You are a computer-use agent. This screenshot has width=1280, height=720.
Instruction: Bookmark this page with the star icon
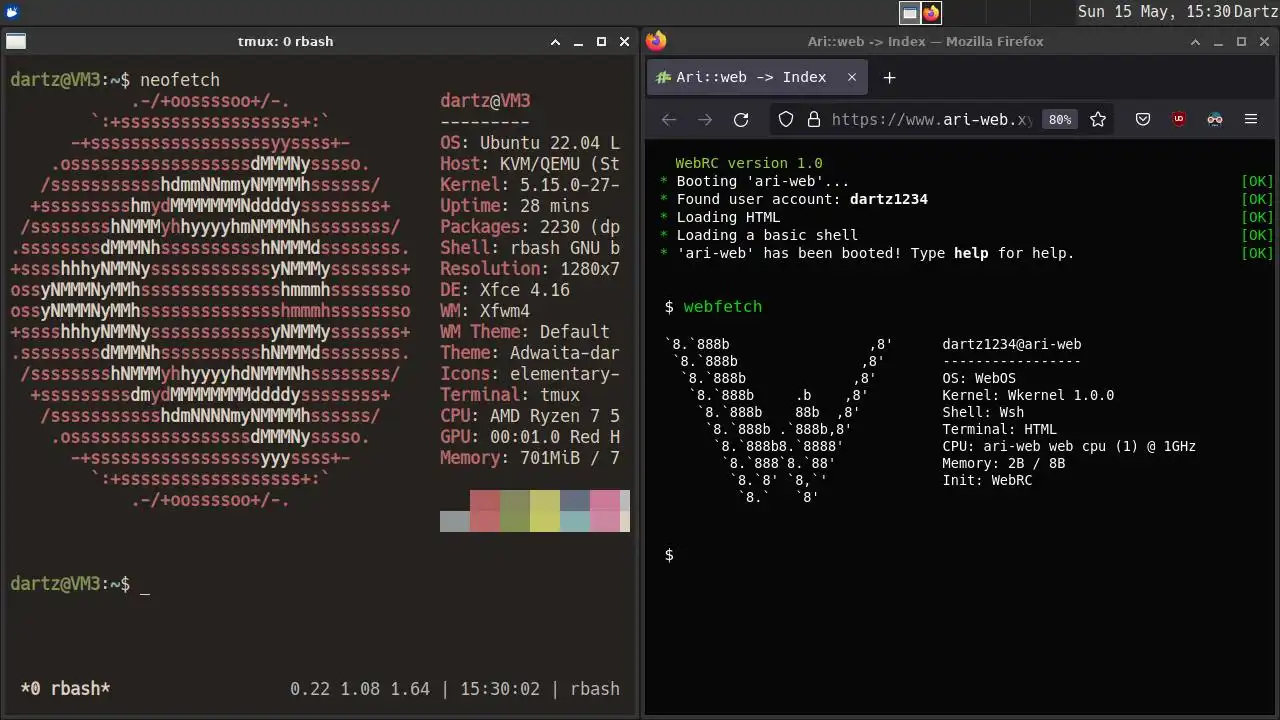click(1098, 119)
